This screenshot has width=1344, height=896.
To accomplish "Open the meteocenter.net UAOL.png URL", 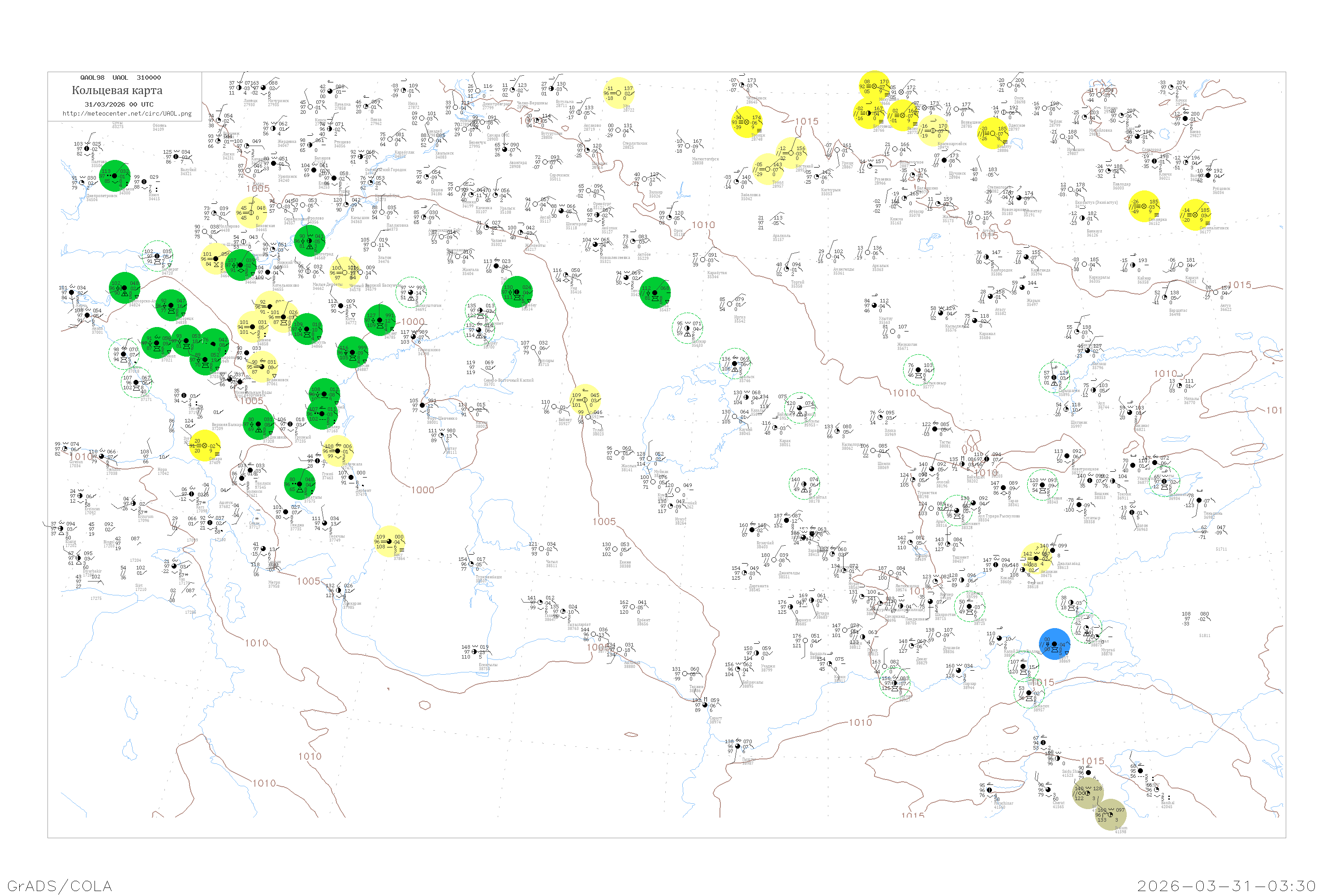I will (x=127, y=113).
